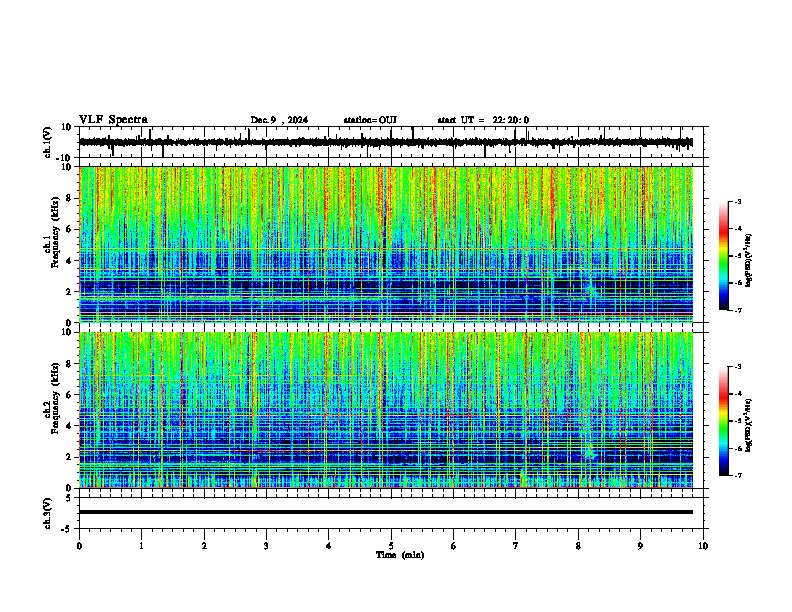Click the date text "Dec. 9, 2024"
This screenshot has width=792, height=612.
[279, 120]
